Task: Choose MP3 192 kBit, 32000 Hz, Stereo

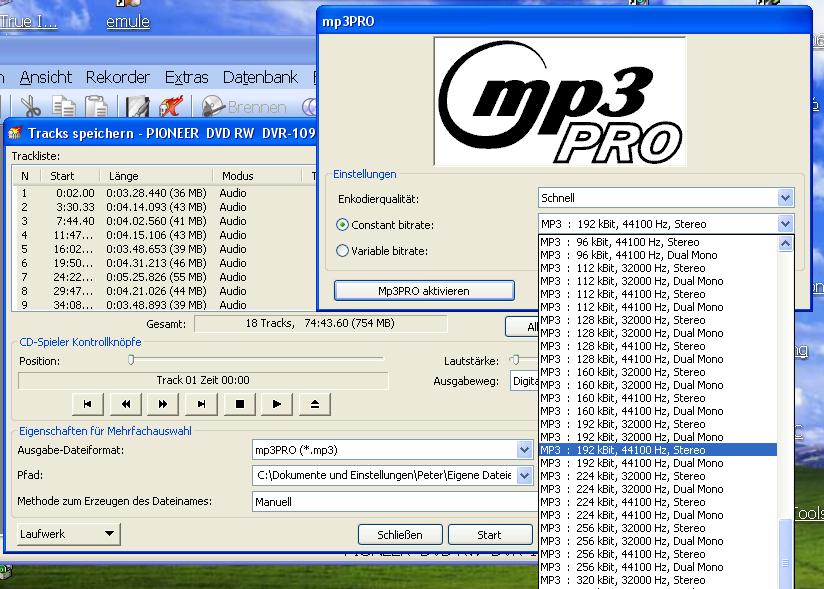Action: (x=658, y=424)
